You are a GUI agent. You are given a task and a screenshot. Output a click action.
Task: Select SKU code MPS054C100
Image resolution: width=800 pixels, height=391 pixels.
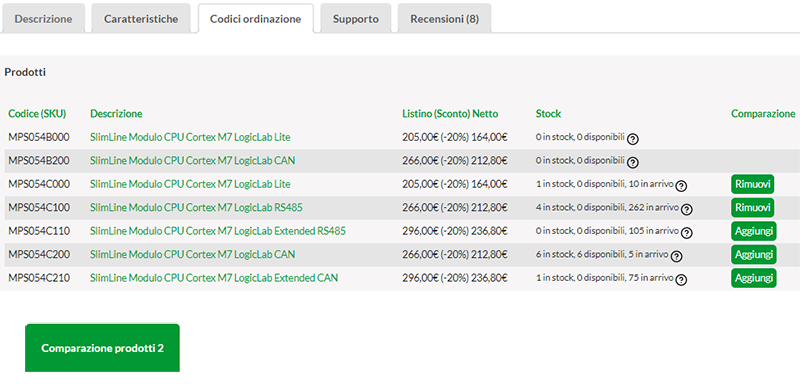[x=39, y=207]
